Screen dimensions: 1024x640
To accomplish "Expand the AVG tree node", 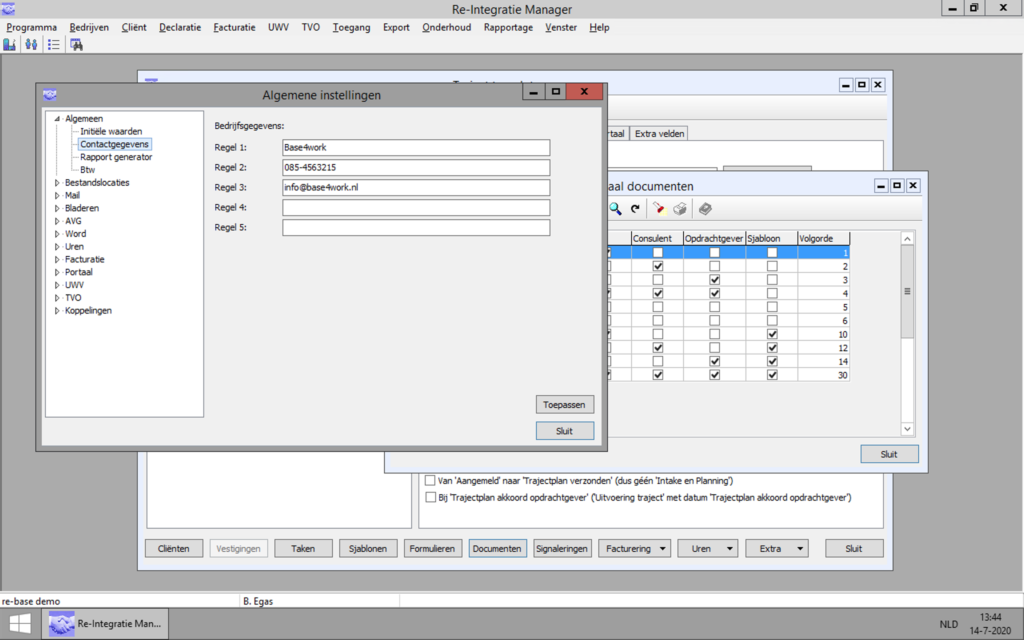I will pos(57,221).
